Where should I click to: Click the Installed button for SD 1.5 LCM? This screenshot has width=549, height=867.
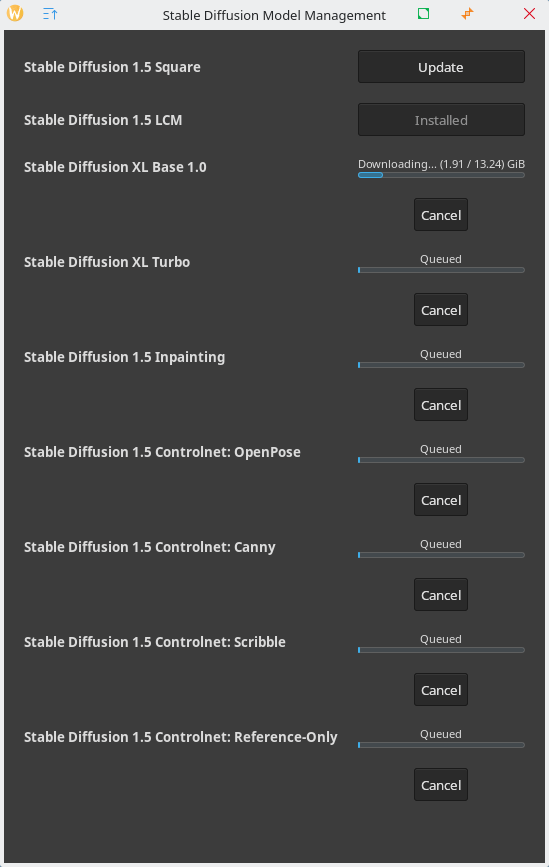click(441, 120)
